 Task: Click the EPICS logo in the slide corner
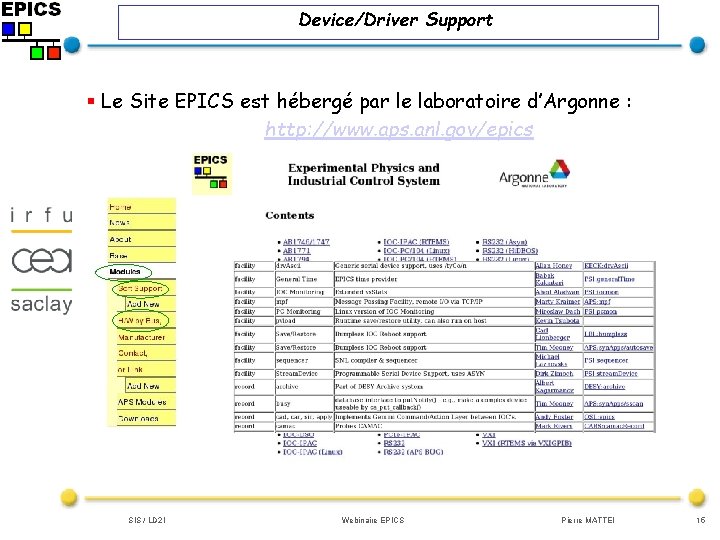tap(31, 30)
